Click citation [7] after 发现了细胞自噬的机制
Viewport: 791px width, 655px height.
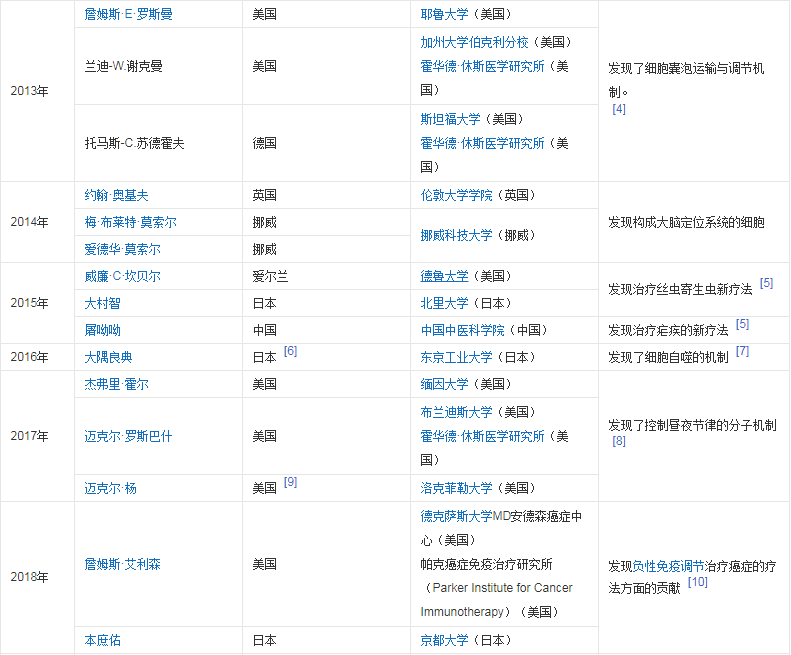(x=742, y=351)
